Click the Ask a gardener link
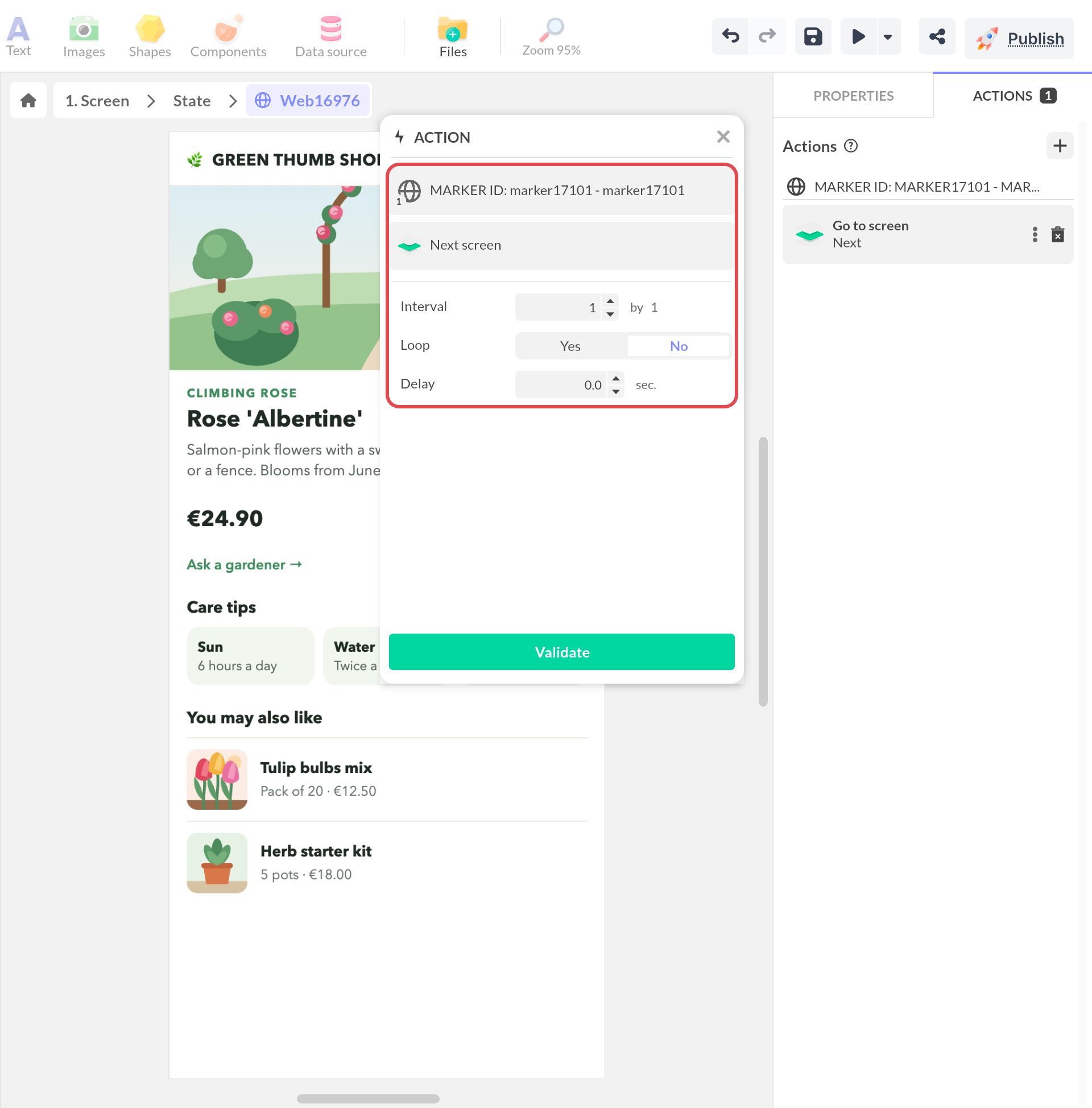This screenshot has width=1092, height=1108. click(245, 565)
